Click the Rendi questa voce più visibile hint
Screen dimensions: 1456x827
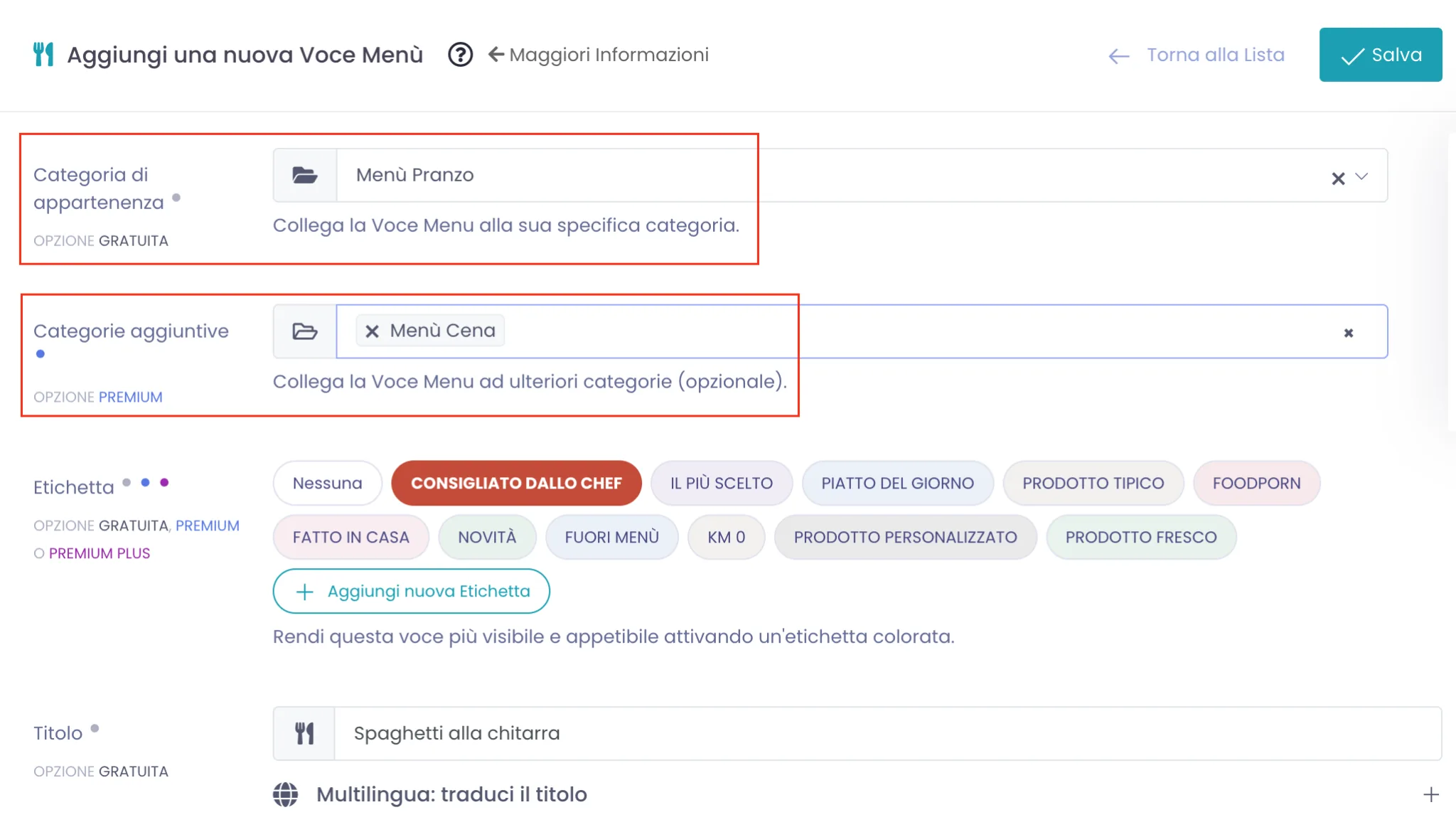[614, 637]
